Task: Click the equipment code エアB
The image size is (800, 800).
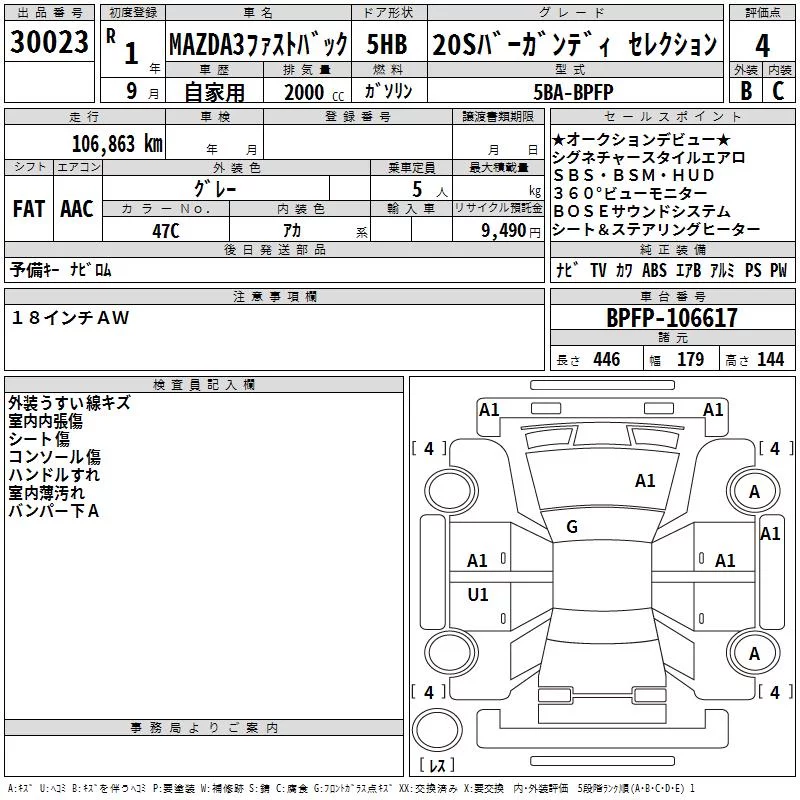Action: point(688,270)
